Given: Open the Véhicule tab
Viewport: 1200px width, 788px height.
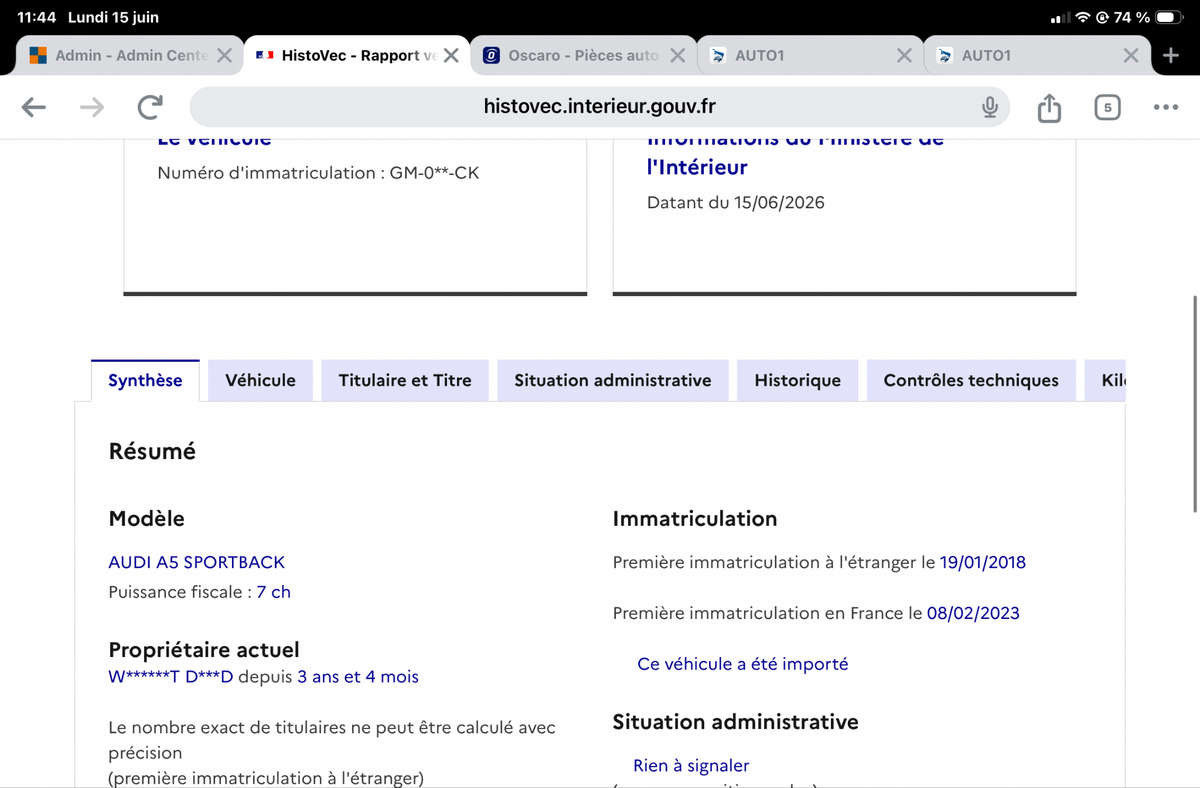Looking at the screenshot, I should click(x=260, y=380).
